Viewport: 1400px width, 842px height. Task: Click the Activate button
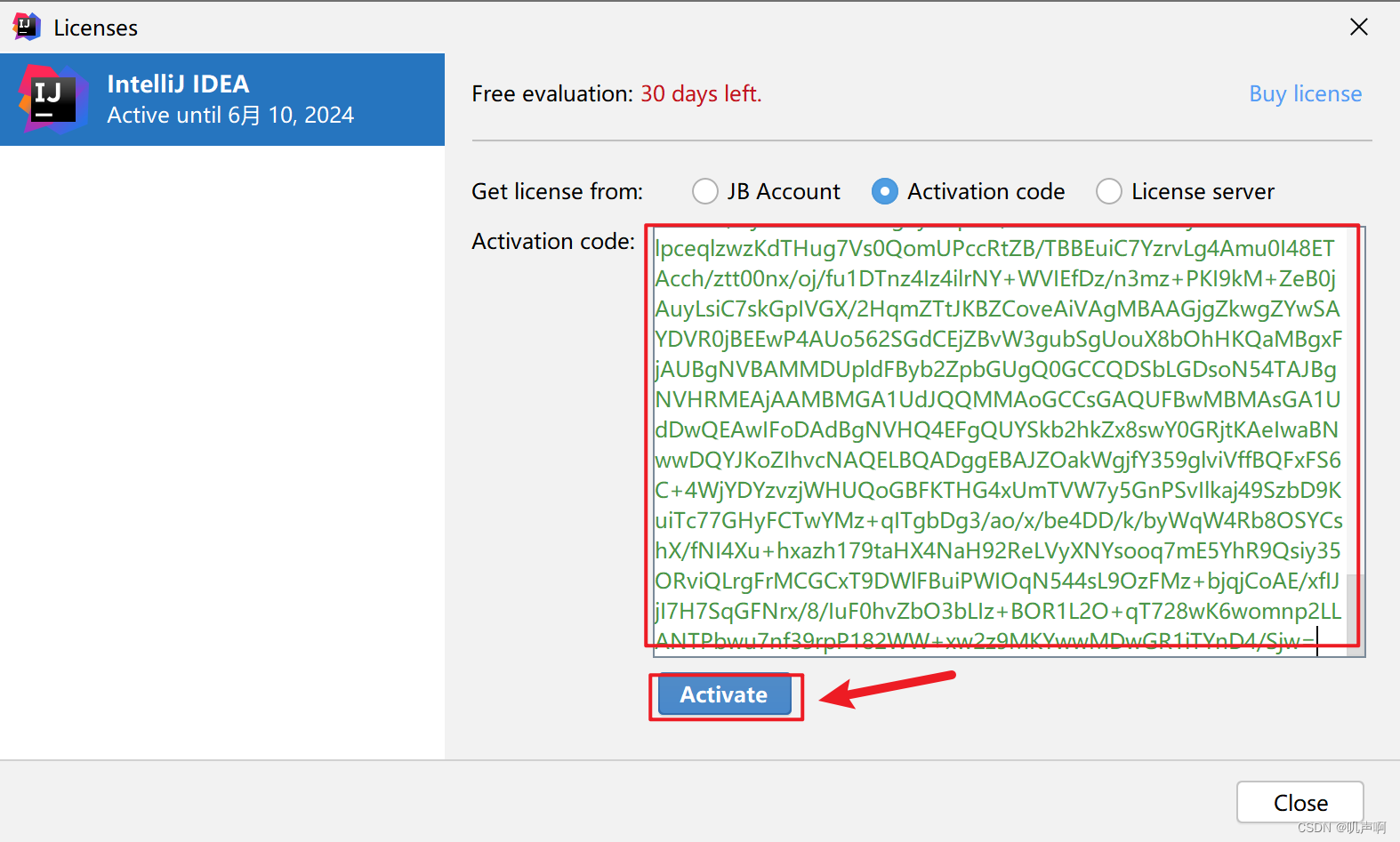coord(724,694)
